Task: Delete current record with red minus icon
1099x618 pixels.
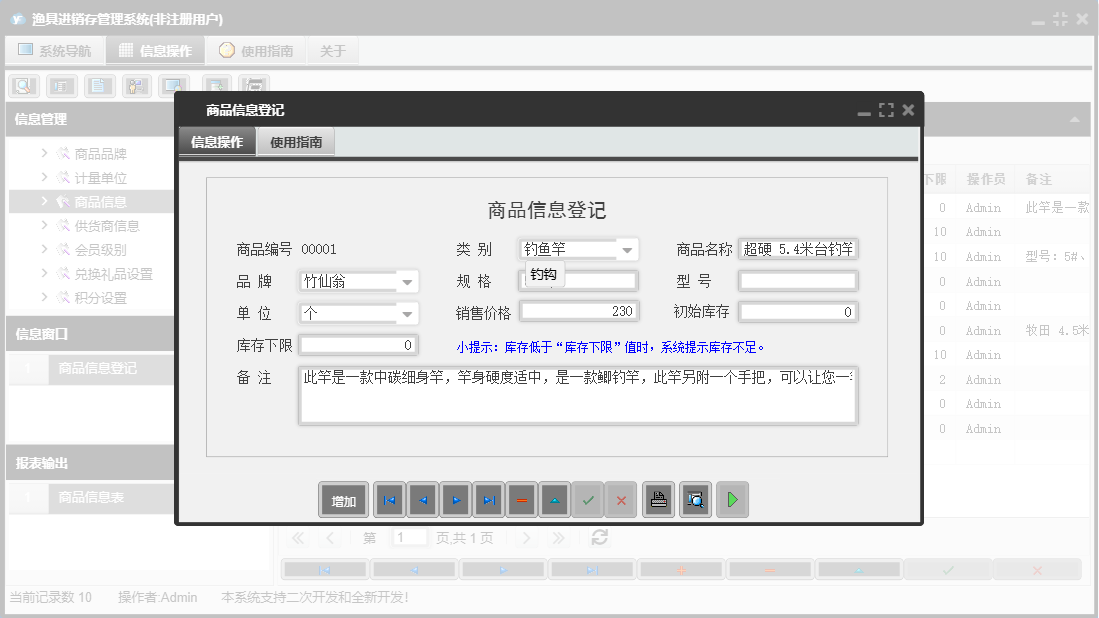Action: [x=521, y=499]
